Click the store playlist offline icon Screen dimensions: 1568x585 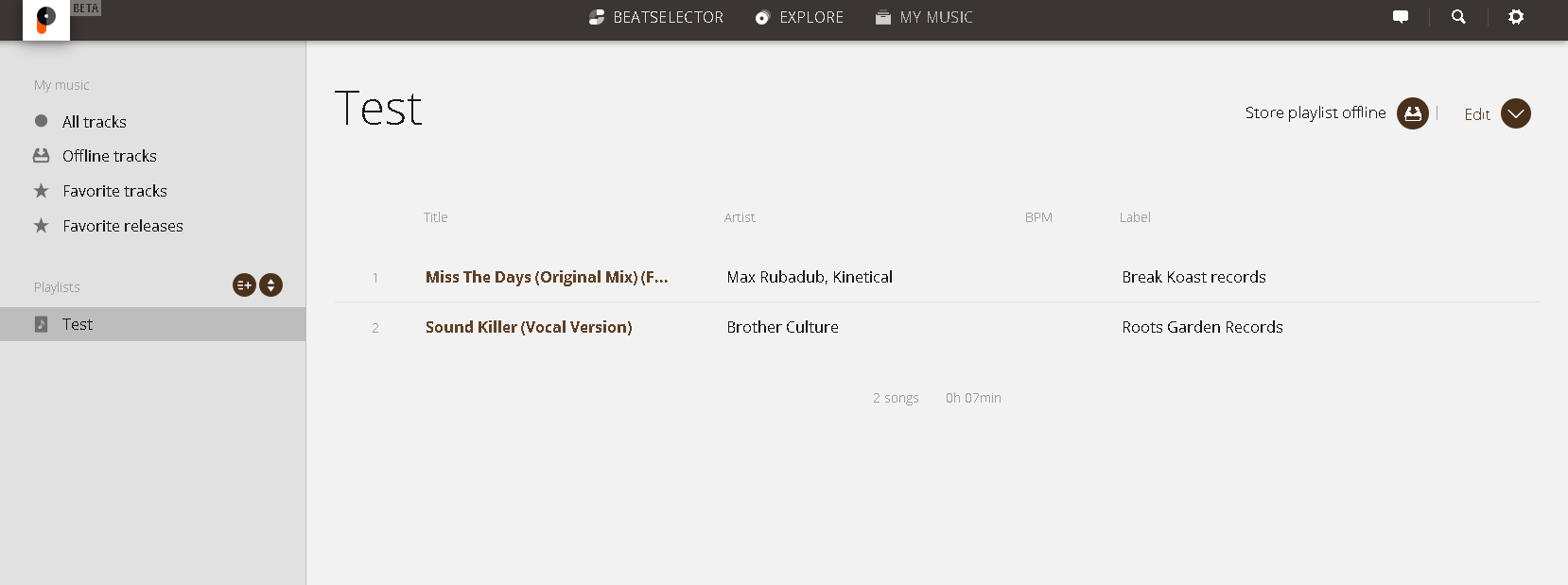1413,113
